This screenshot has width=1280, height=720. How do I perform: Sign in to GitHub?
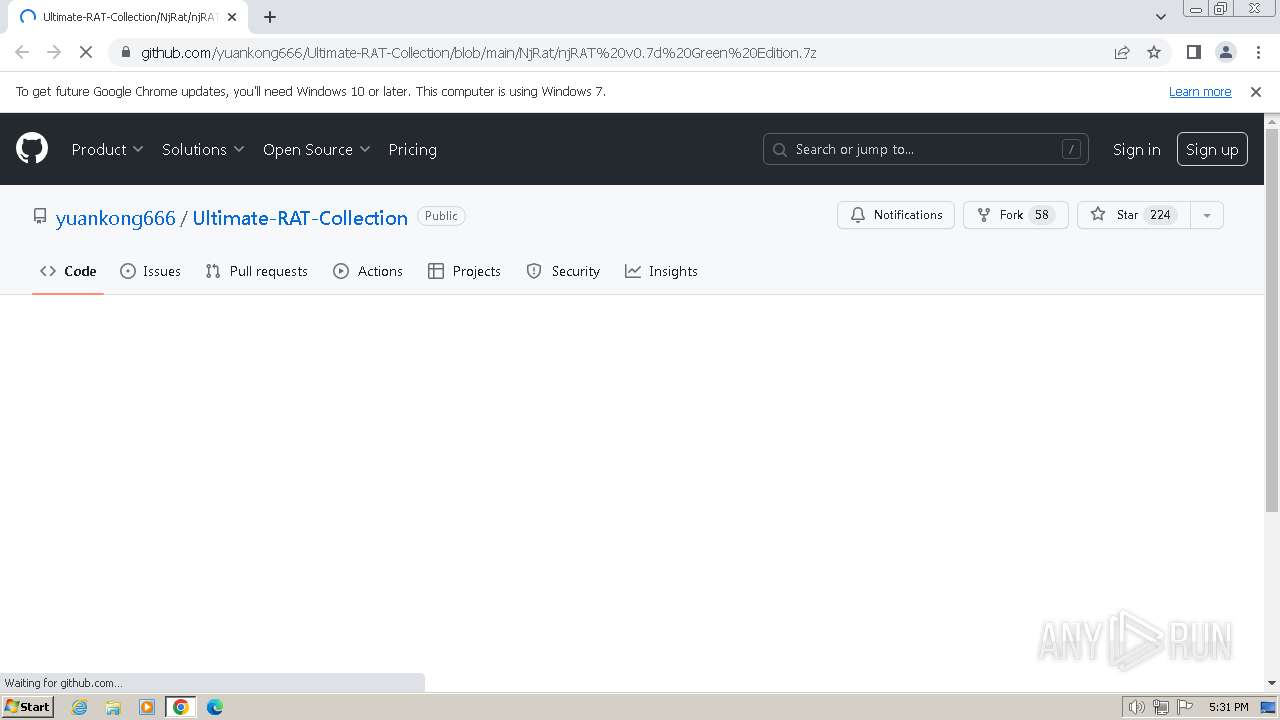1136,149
